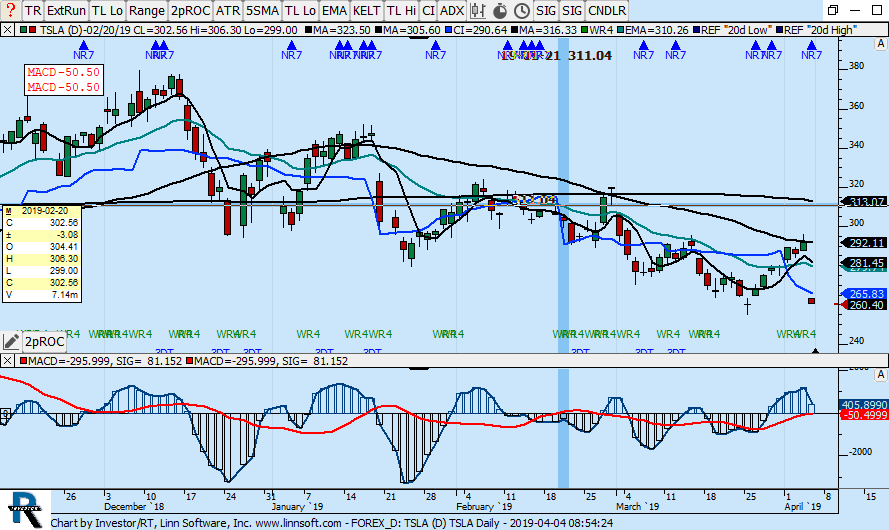Toggle auto-scale 'A' on the price pane
The width and height of the screenshot is (889, 530).
click(880, 44)
